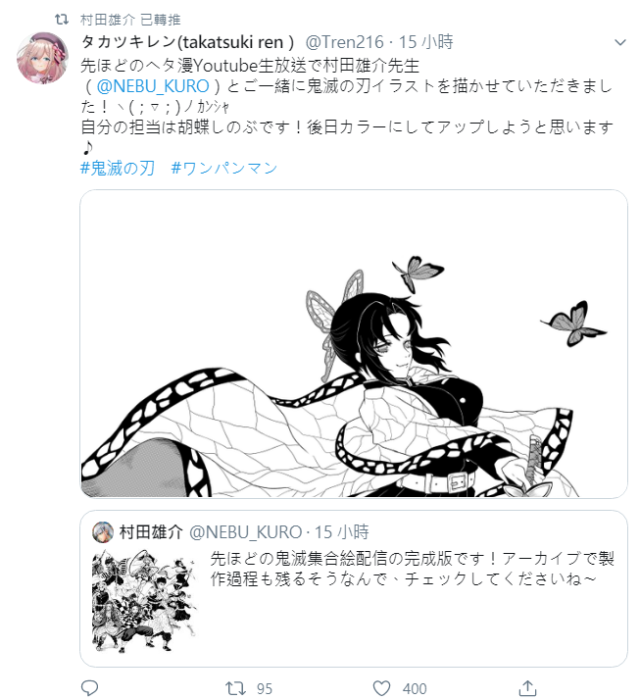Open the quoted tweet text by 村田雄介
640x700 pixels.
tap(412, 569)
